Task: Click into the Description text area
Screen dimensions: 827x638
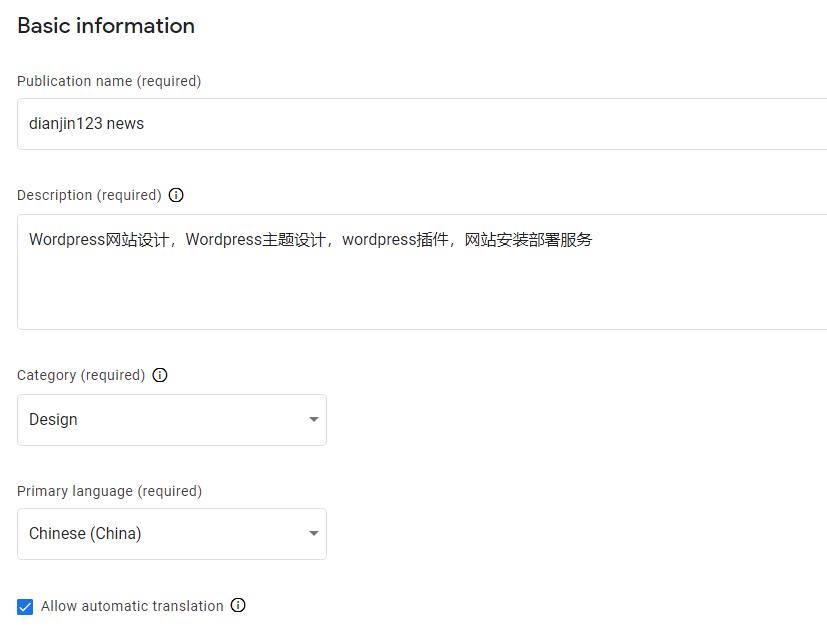Action: tap(422, 272)
